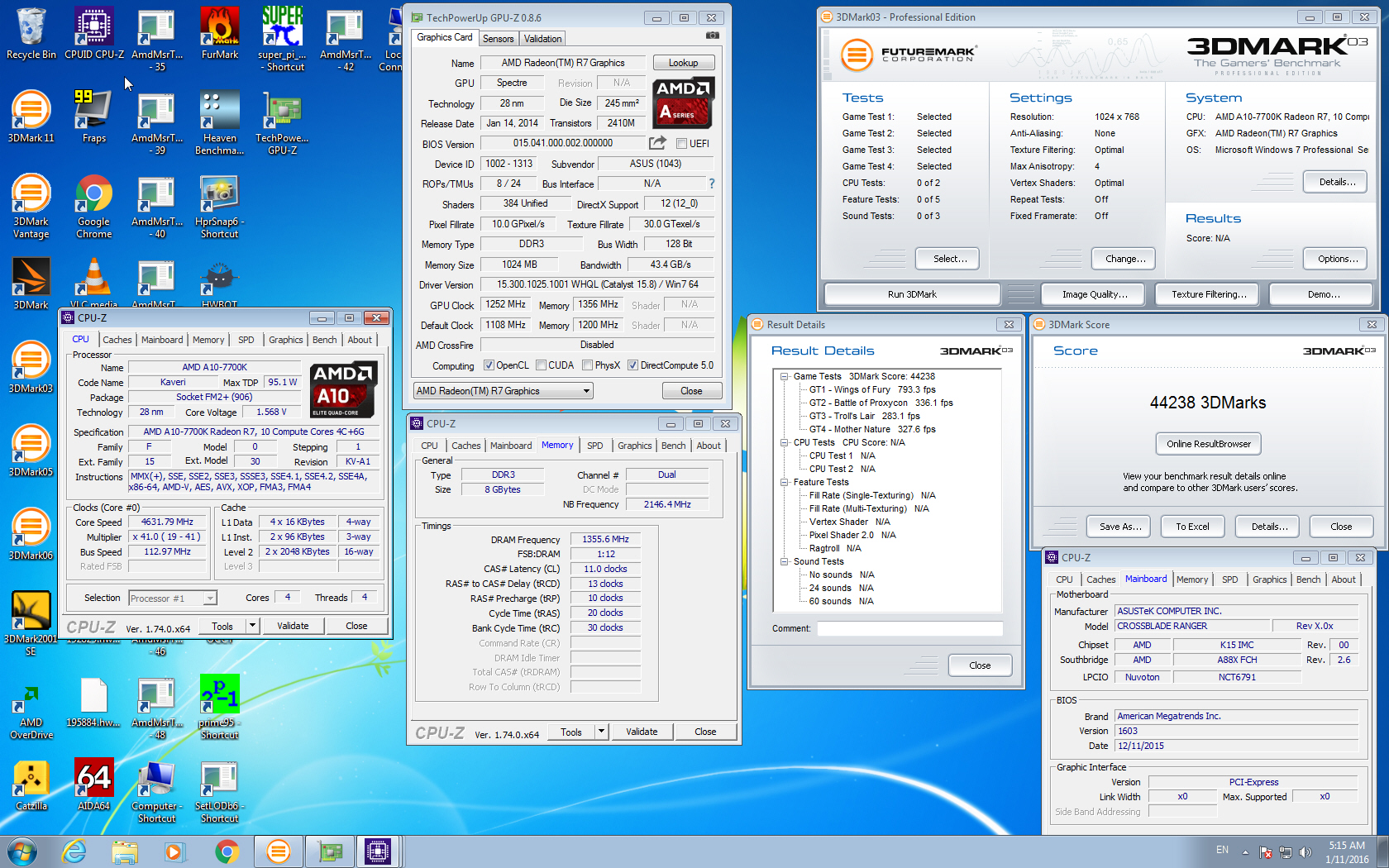The width and height of the screenshot is (1389, 868).
Task: Click Online ResultBrowser button
Action: point(1209,444)
